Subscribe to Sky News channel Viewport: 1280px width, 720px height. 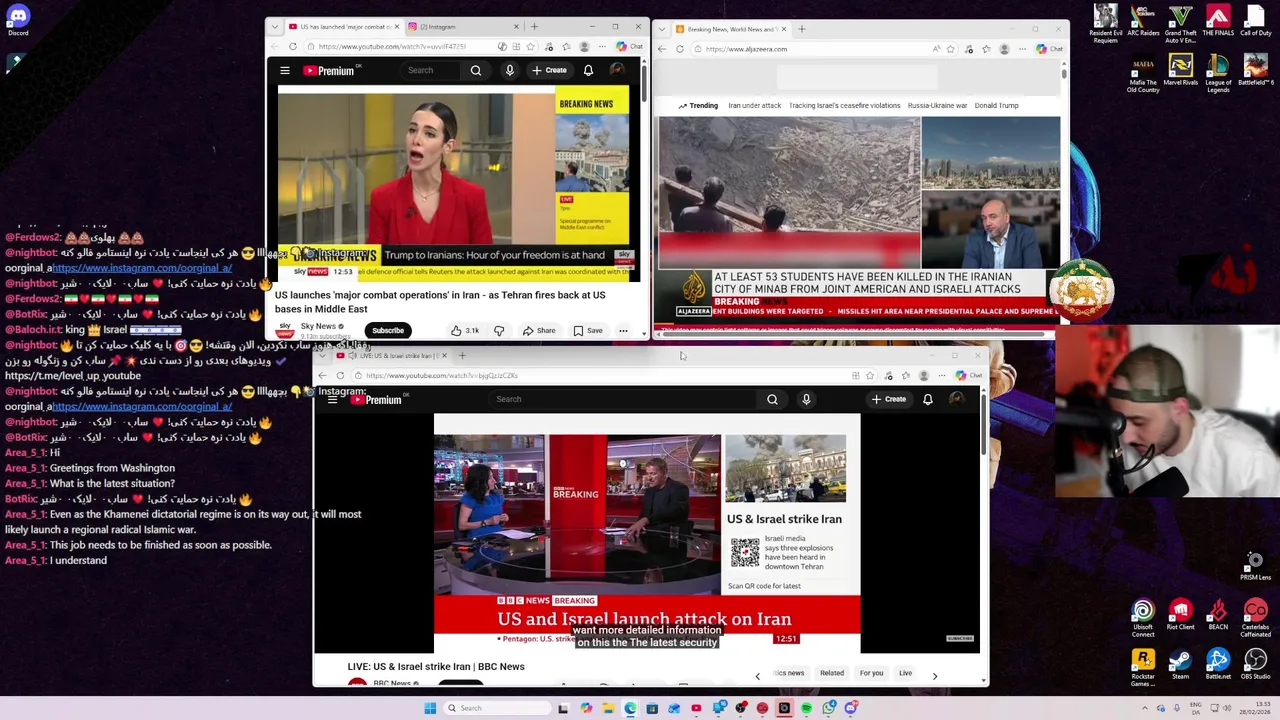(x=388, y=330)
